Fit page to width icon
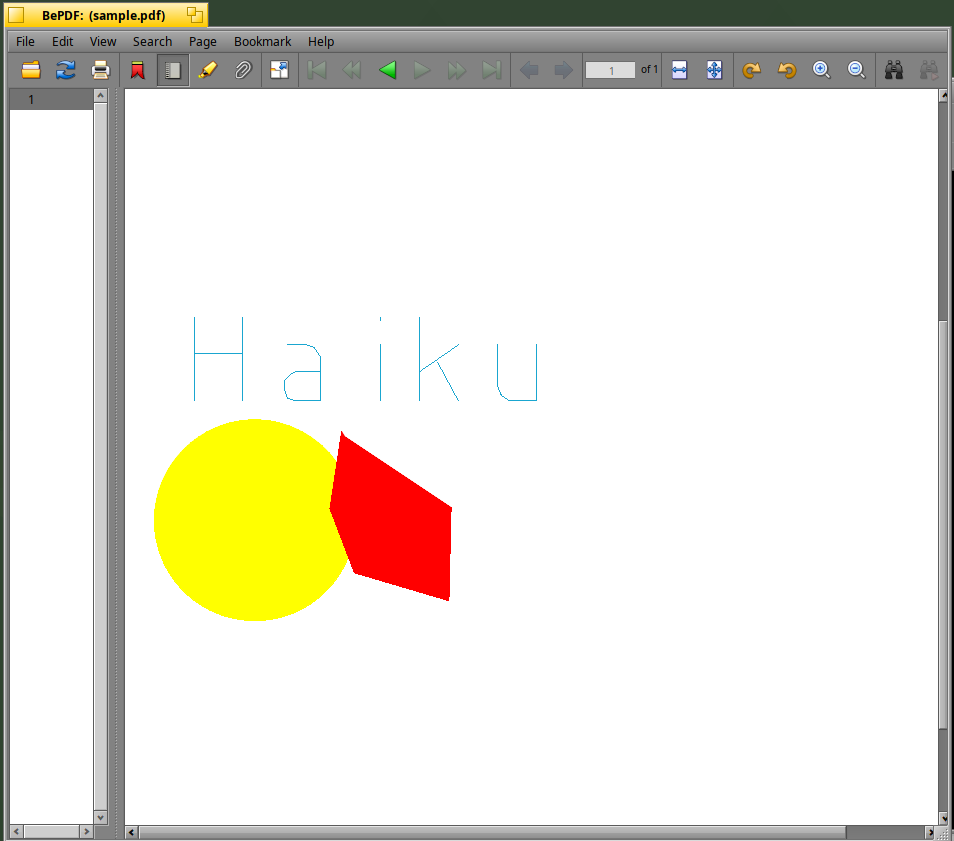The height and width of the screenshot is (841, 954). 680,70
